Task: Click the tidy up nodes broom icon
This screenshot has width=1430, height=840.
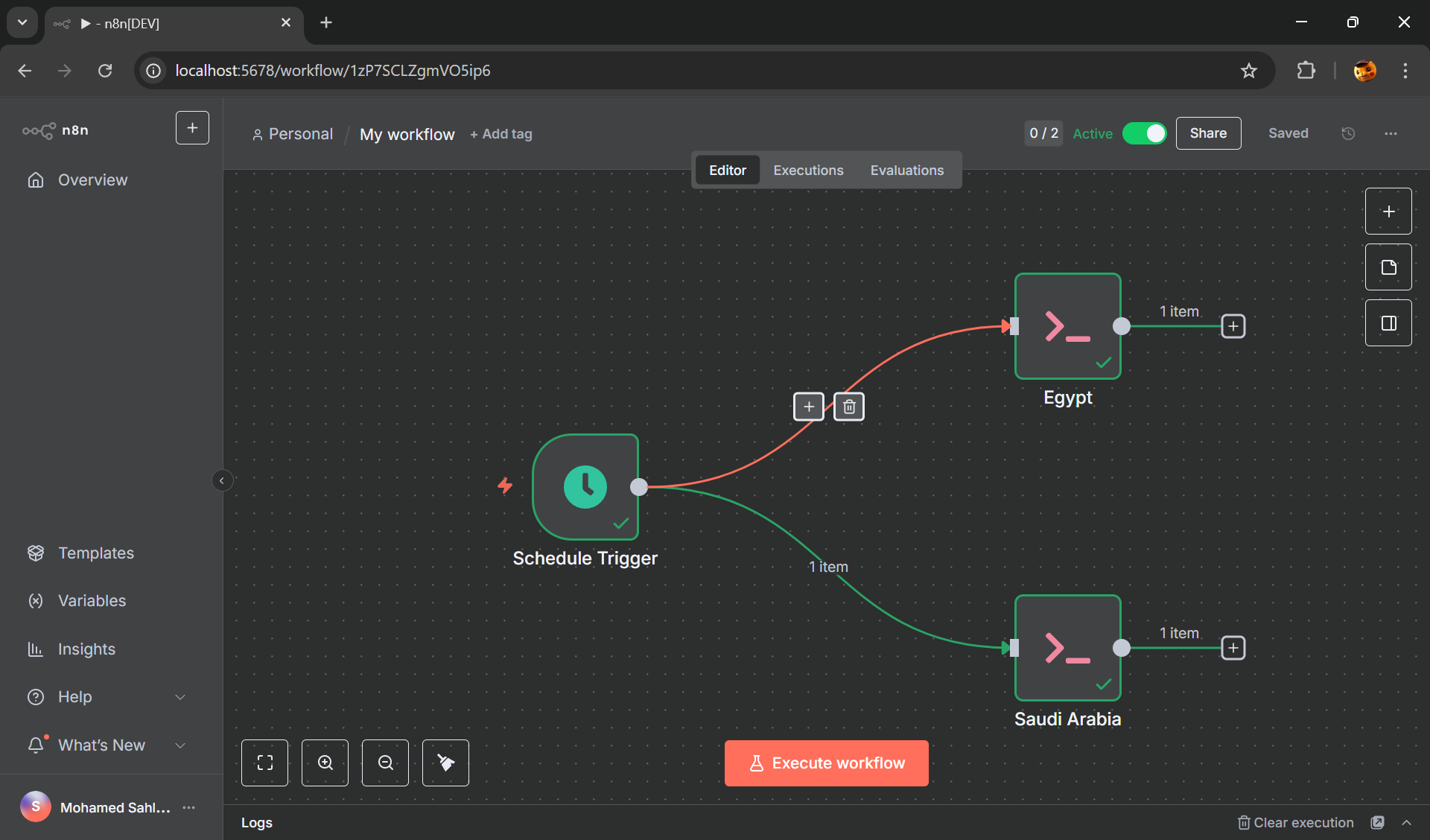Action: coord(445,763)
